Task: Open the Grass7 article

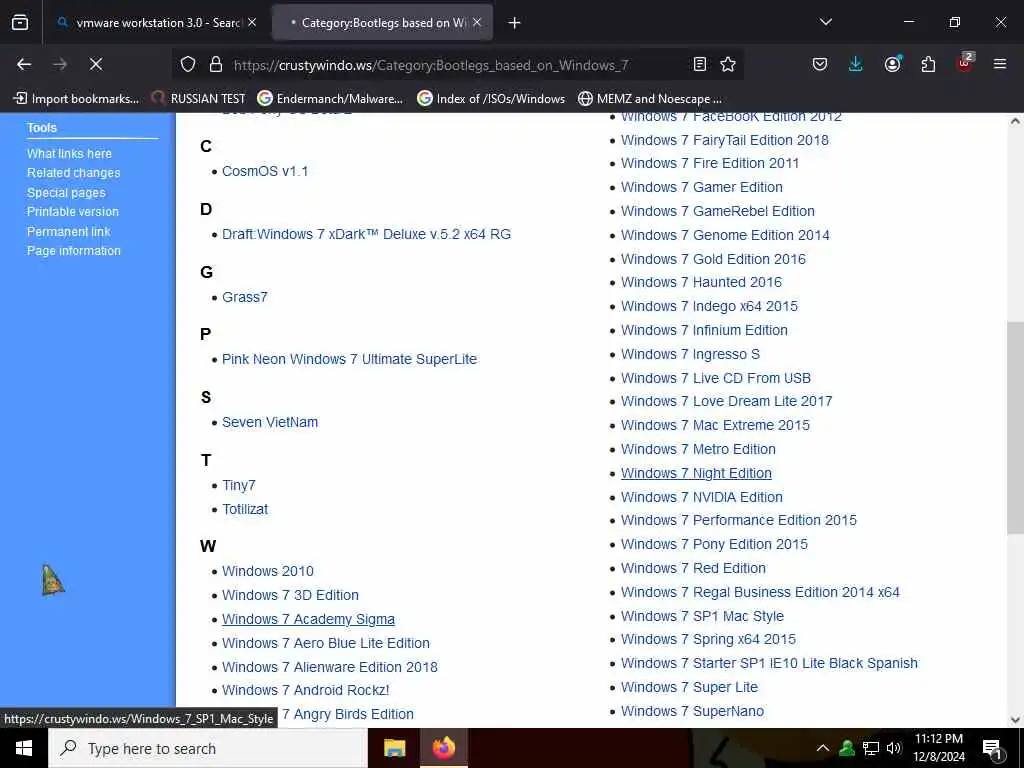Action: click(245, 297)
